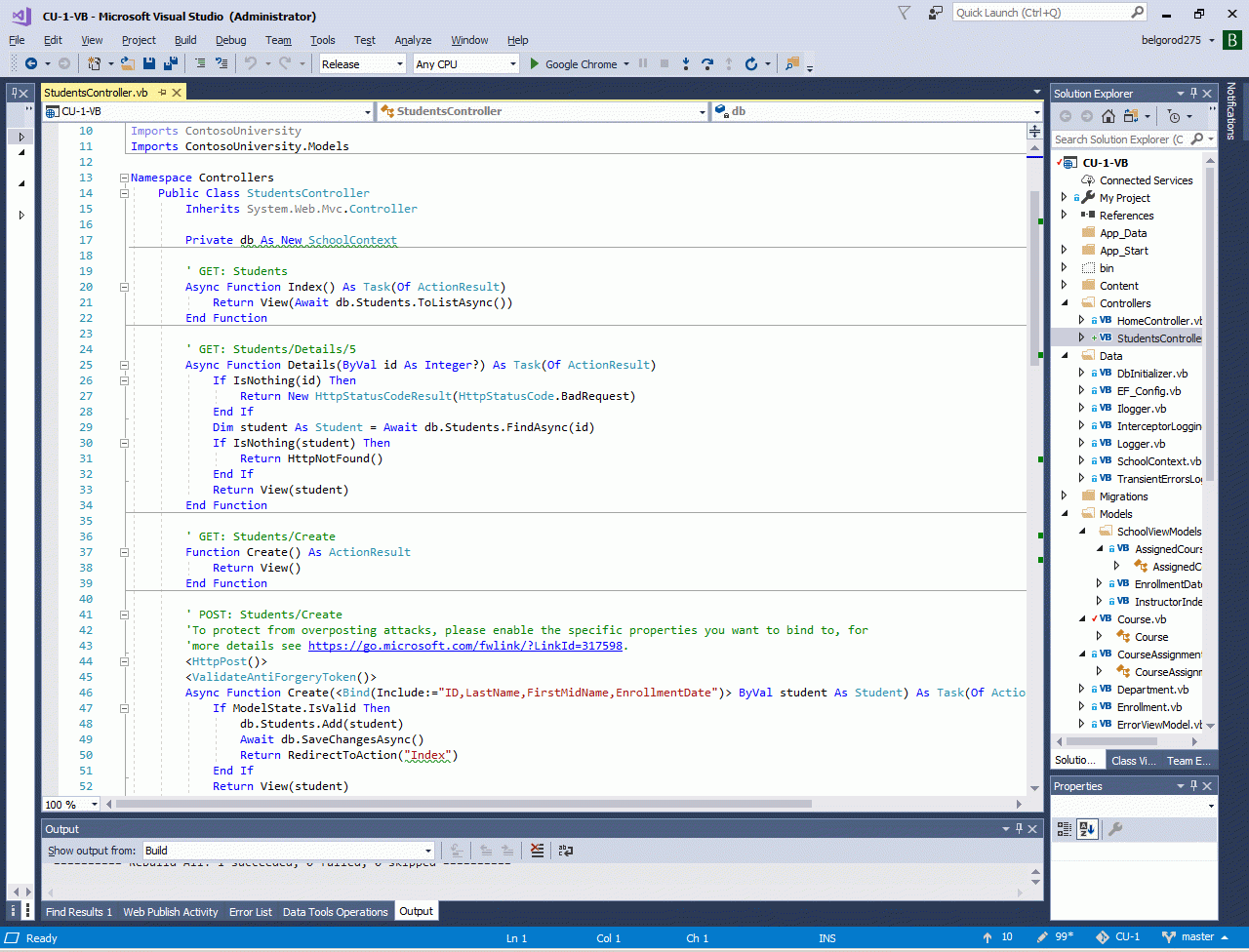Clear all output with the Clear All icon

click(537, 851)
